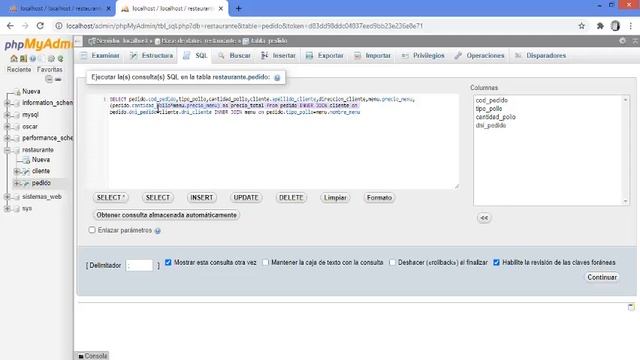
Task: Click the page settings gear icon in breadcrumb bar
Action: coord(622,41)
